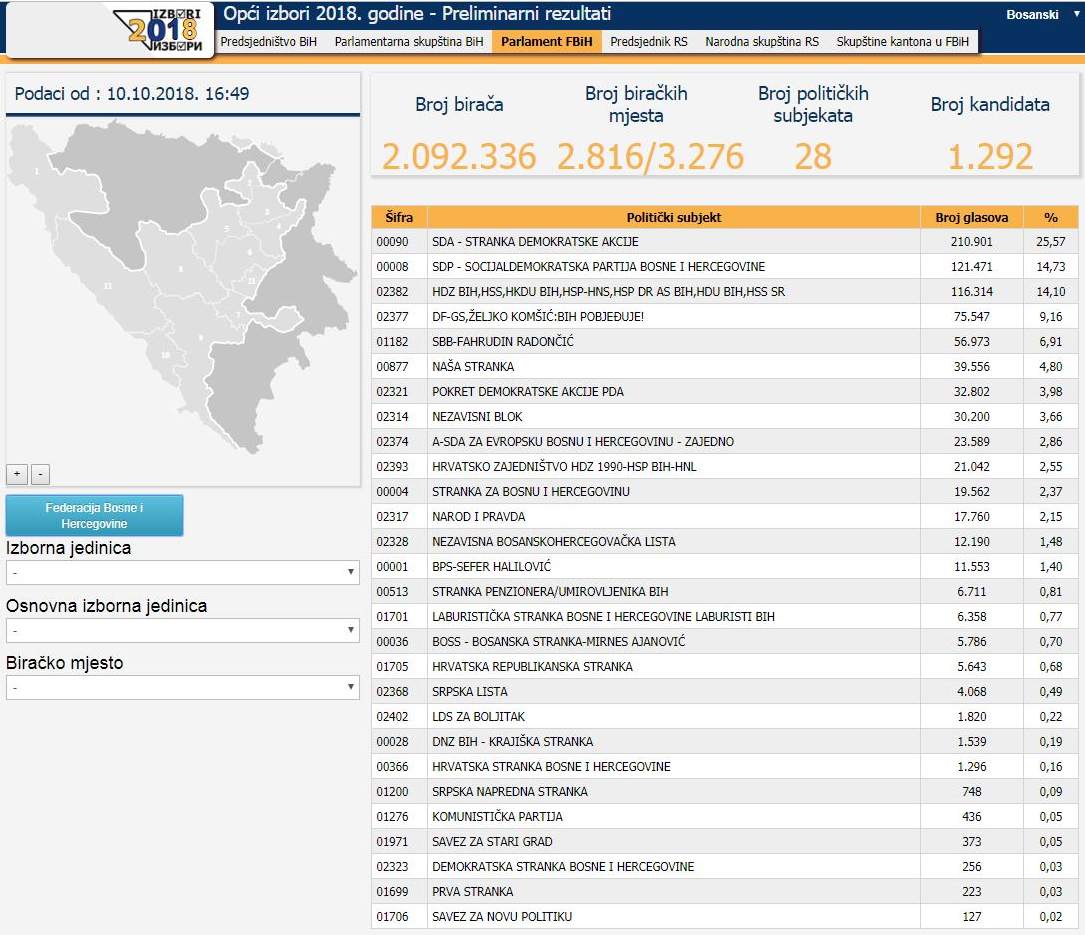
Task: Zoom in the map with plus button
Action: pyautogui.click(x=16, y=474)
